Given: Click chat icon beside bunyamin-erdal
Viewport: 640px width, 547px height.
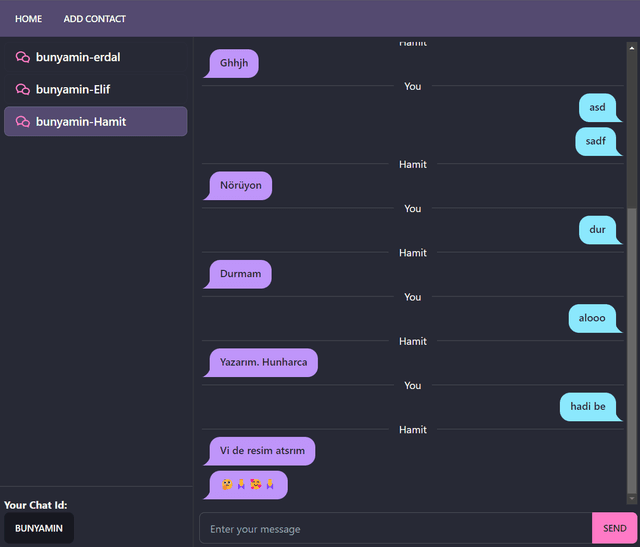Looking at the screenshot, I should click(x=23, y=57).
